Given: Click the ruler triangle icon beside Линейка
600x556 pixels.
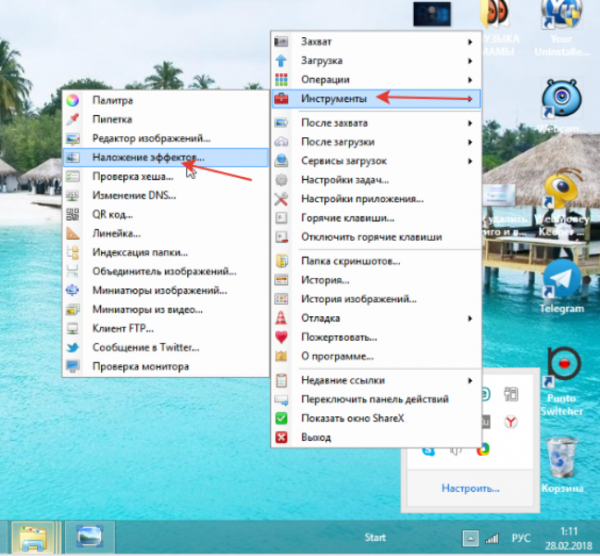Looking at the screenshot, I should (72, 233).
